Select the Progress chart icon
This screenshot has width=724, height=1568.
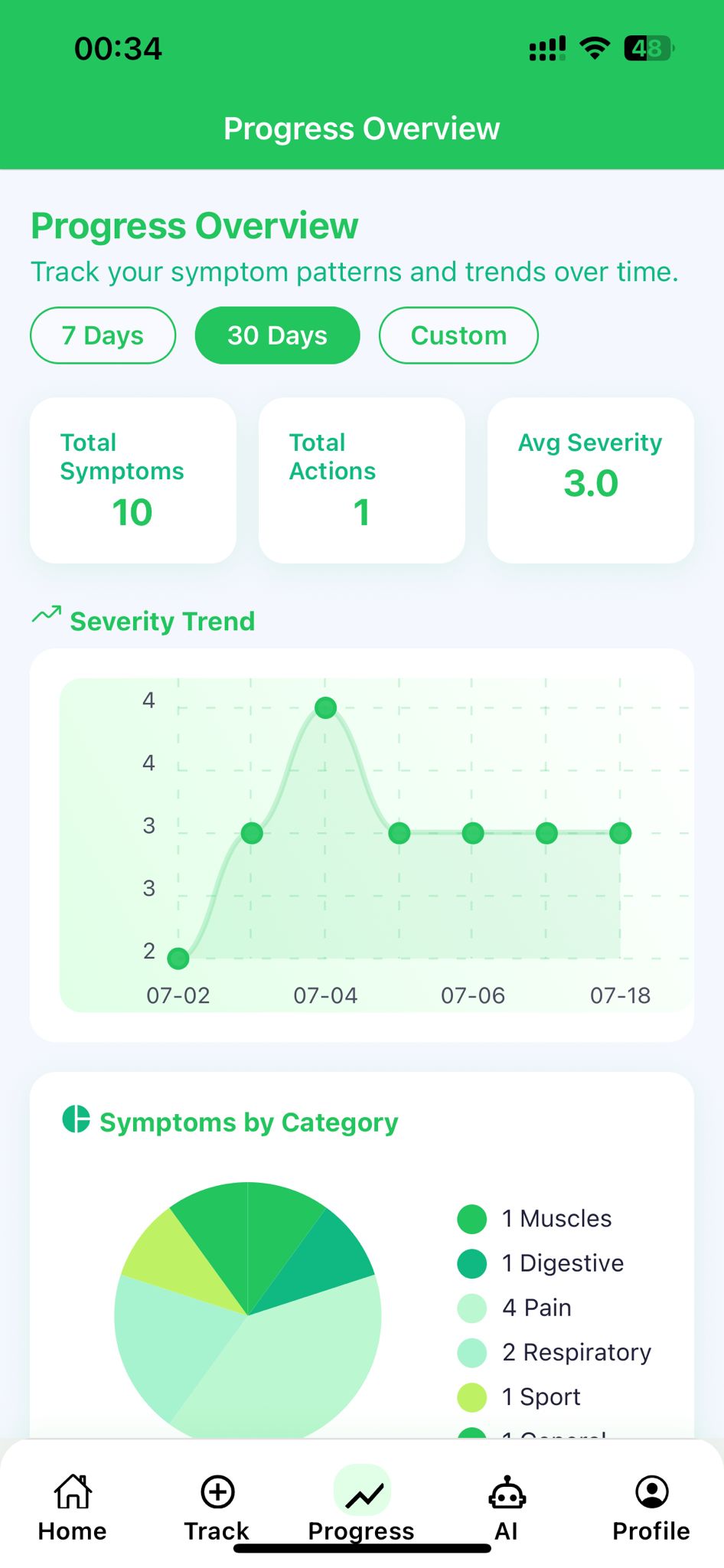pyautogui.click(x=363, y=1493)
